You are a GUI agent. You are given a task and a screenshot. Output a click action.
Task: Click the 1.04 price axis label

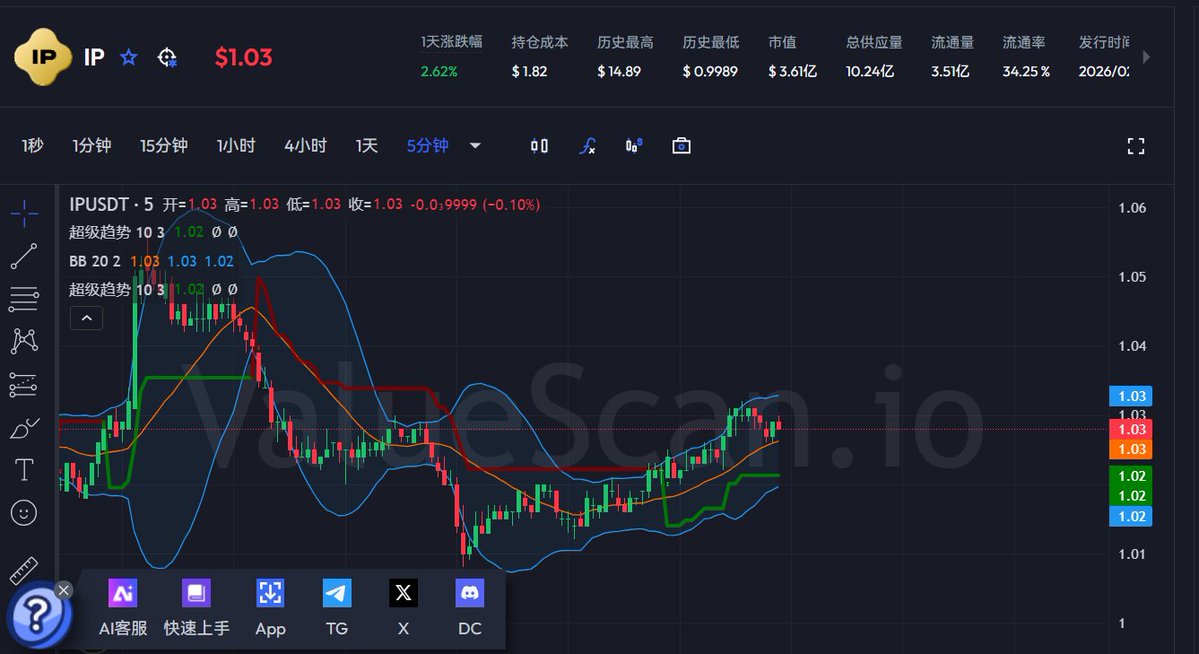1132,347
